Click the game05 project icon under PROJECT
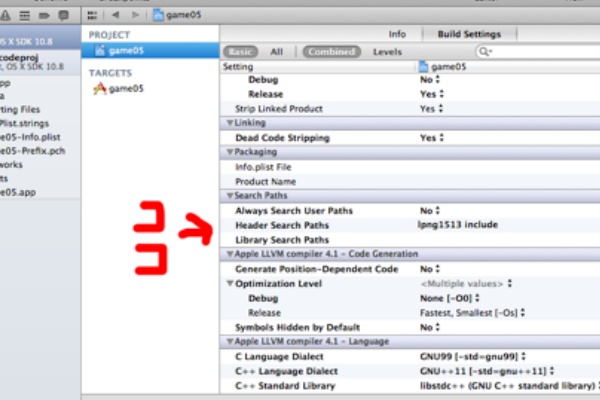This screenshot has height=400, width=600. pos(100,50)
